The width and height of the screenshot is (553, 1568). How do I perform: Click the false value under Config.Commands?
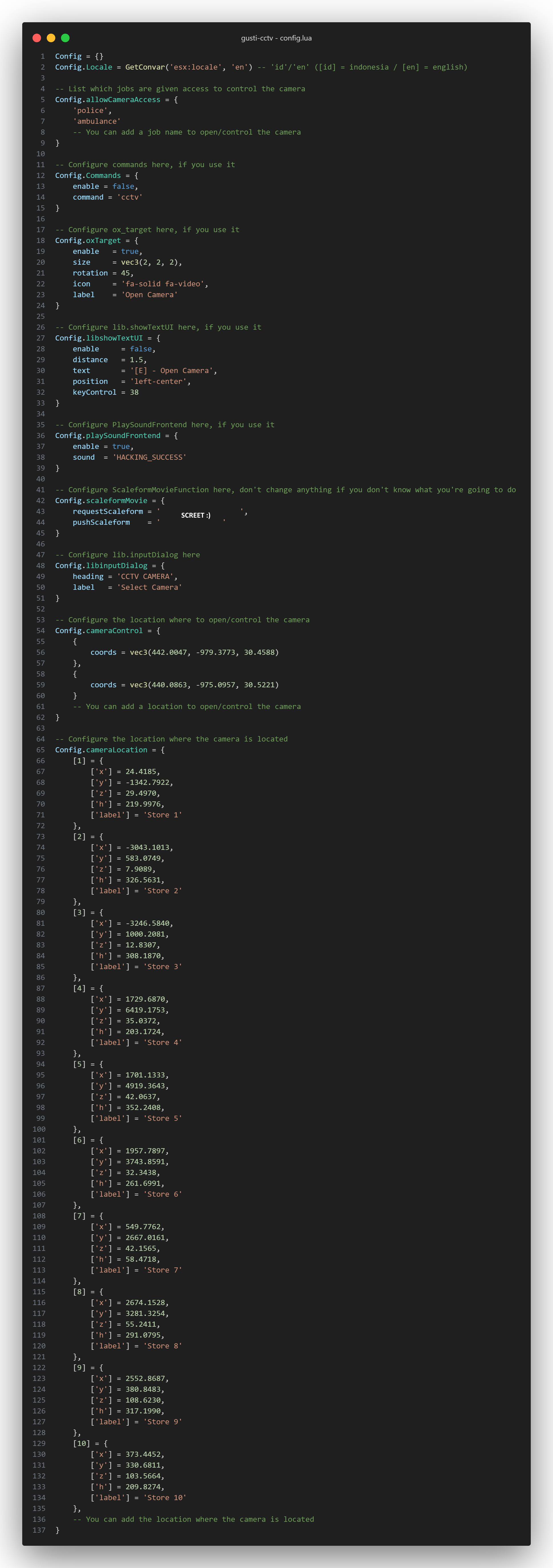(123, 186)
